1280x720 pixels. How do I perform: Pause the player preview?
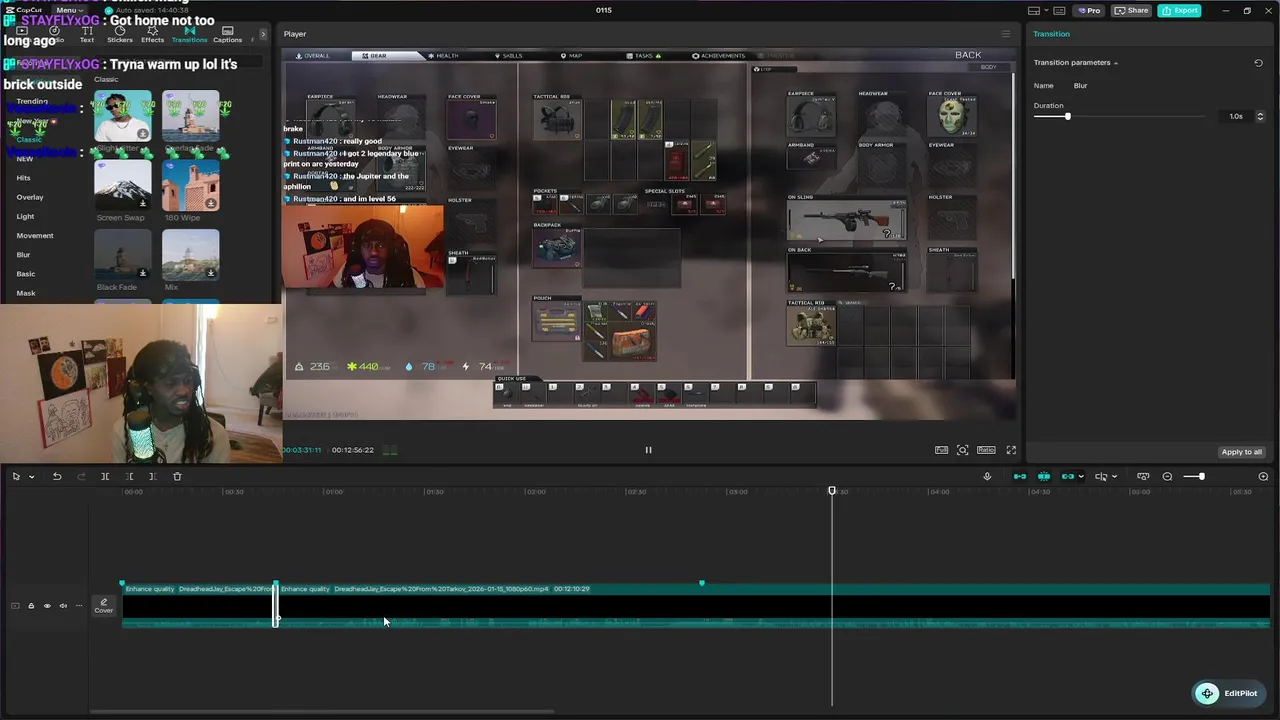click(648, 450)
